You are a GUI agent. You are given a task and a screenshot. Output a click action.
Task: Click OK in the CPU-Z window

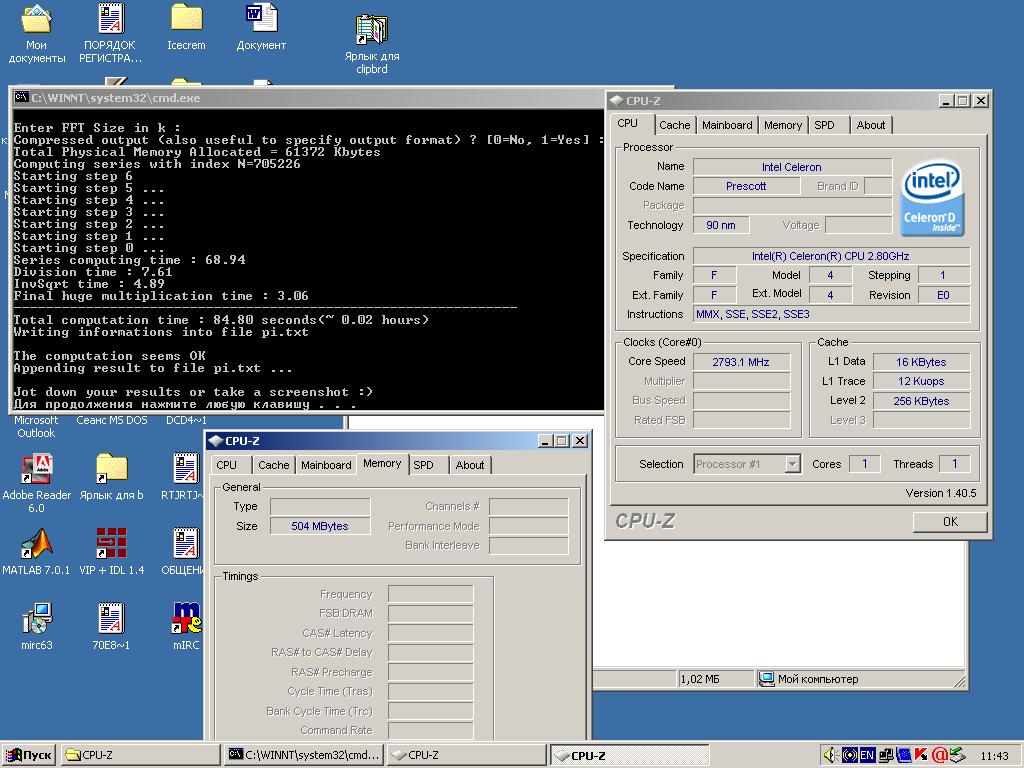[950, 522]
